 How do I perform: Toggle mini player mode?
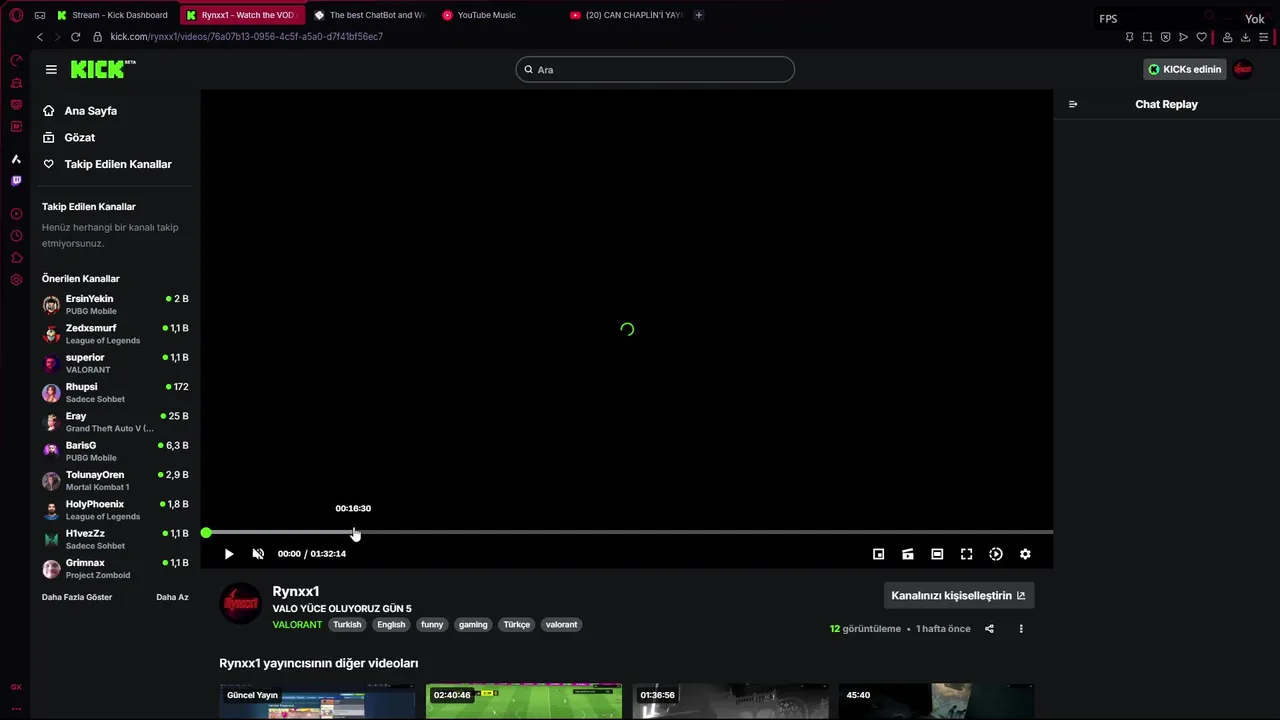click(878, 554)
